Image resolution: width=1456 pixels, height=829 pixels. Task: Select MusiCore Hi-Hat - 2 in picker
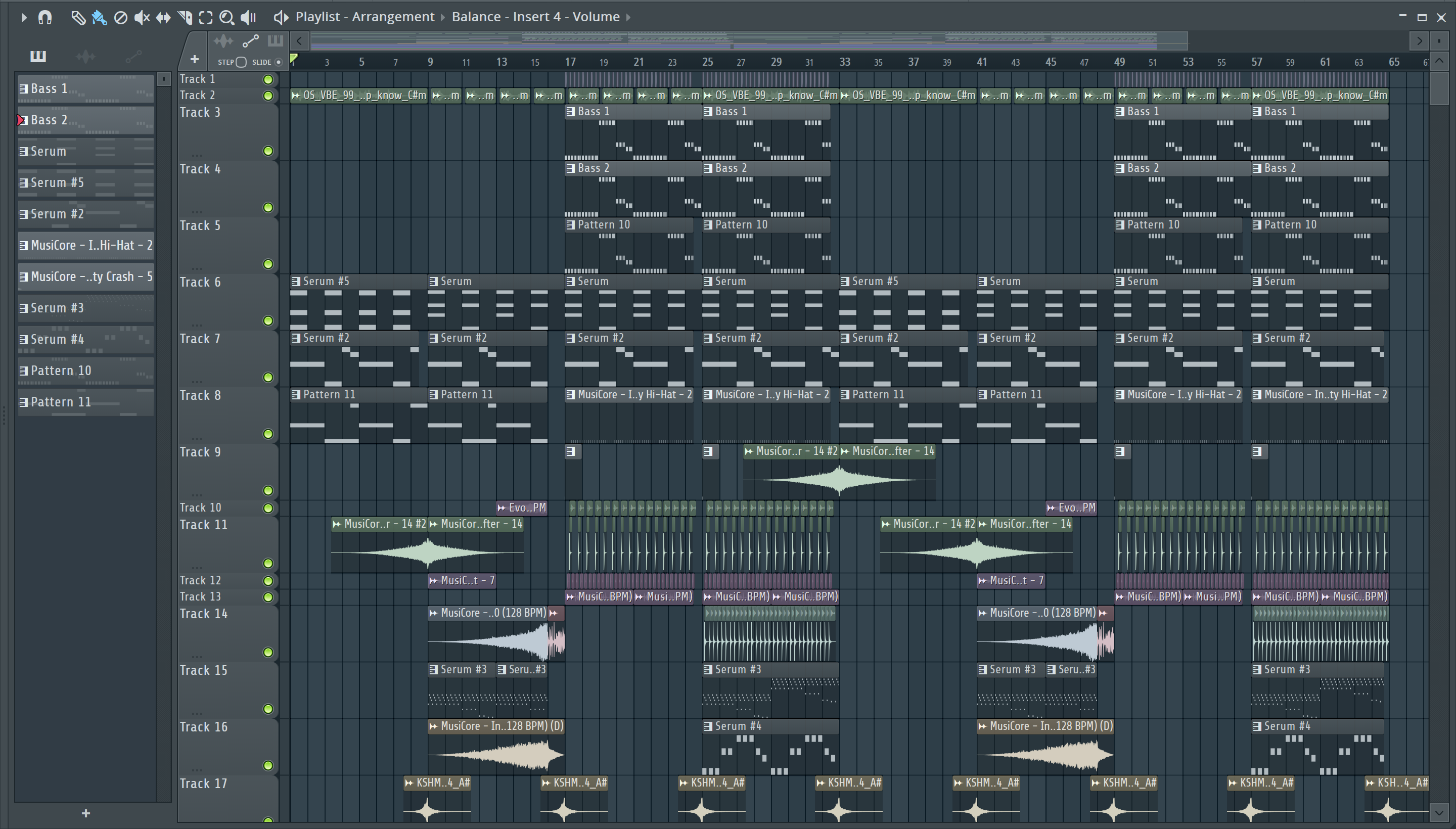(x=85, y=245)
